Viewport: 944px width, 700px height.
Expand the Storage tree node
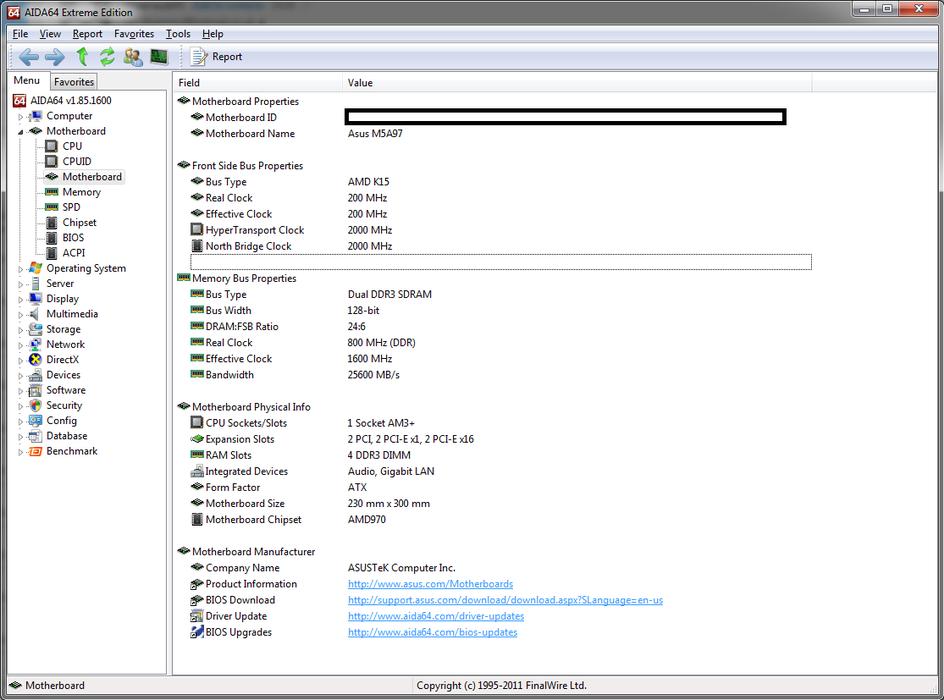pos(19,330)
